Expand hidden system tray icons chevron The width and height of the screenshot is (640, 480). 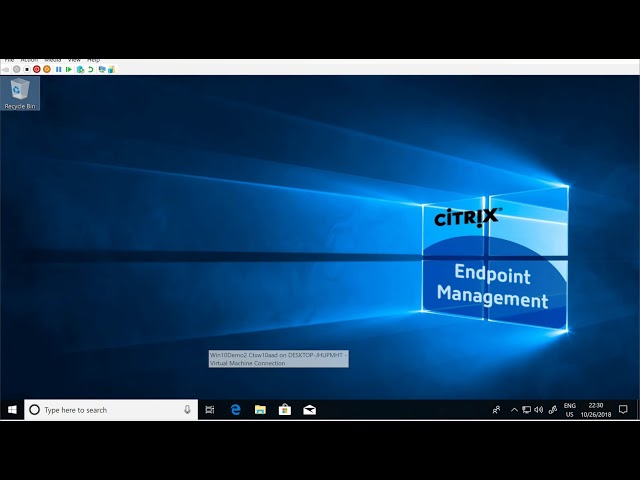[514, 409]
